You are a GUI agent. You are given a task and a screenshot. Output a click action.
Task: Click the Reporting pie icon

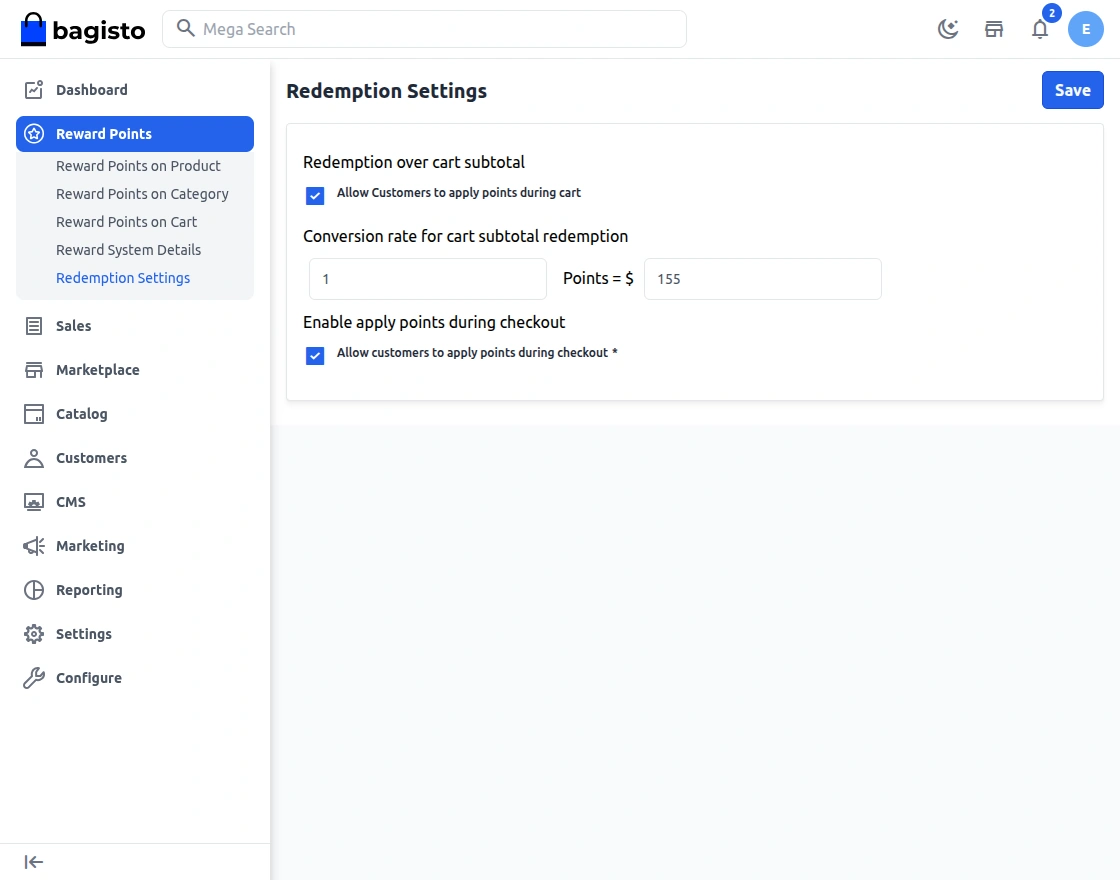pyautogui.click(x=34, y=590)
